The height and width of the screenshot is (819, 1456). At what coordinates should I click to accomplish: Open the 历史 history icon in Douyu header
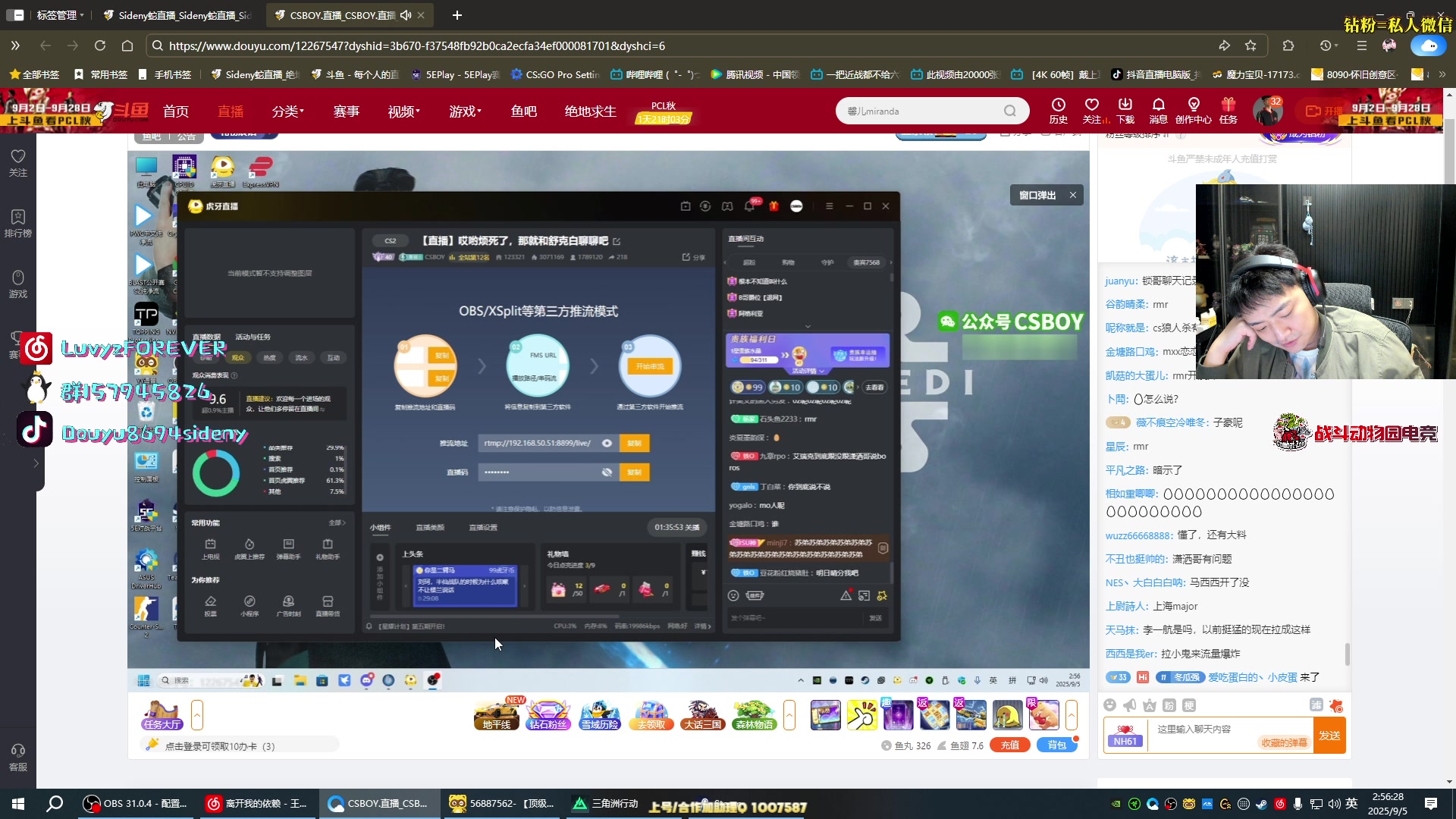coord(1059,110)
